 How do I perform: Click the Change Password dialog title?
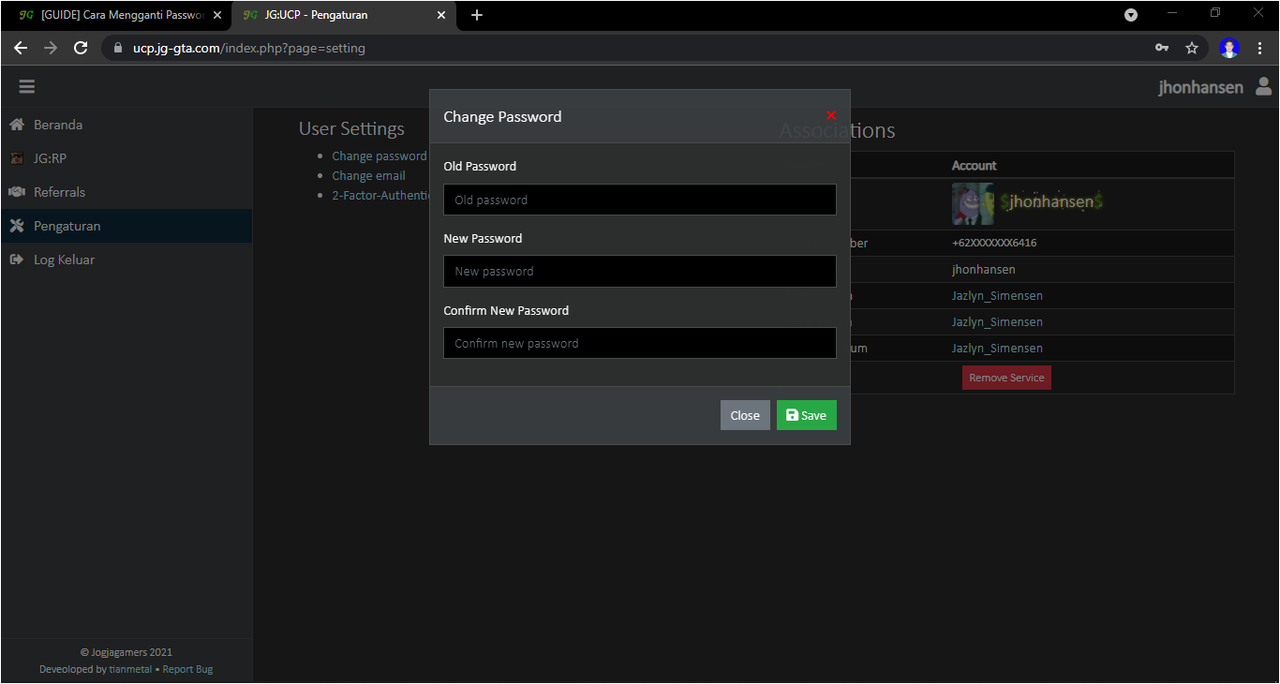502,116
